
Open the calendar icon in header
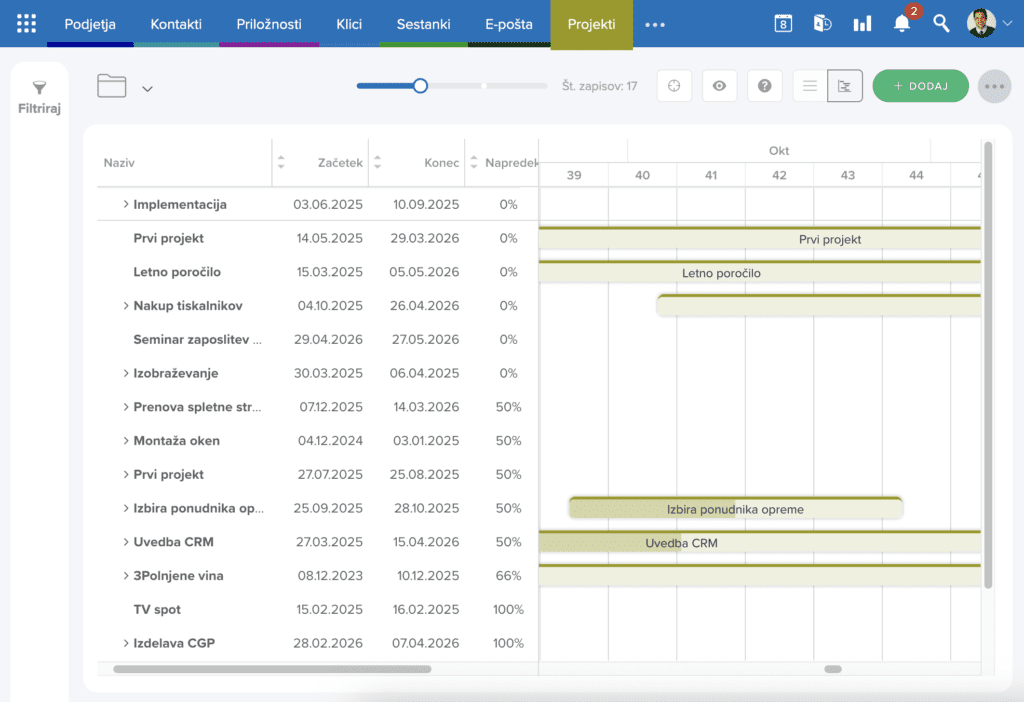[783, 24]
